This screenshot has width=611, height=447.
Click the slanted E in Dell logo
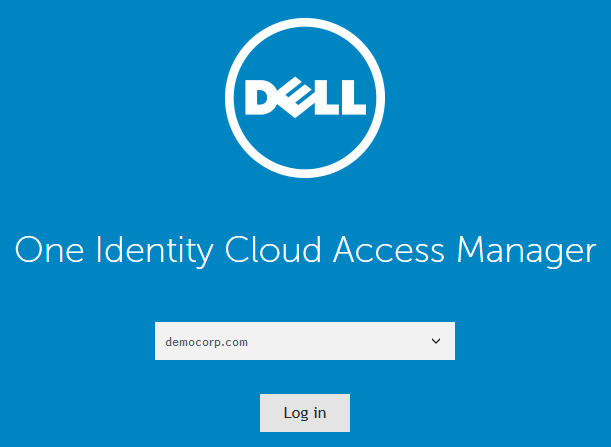(292, 99)
